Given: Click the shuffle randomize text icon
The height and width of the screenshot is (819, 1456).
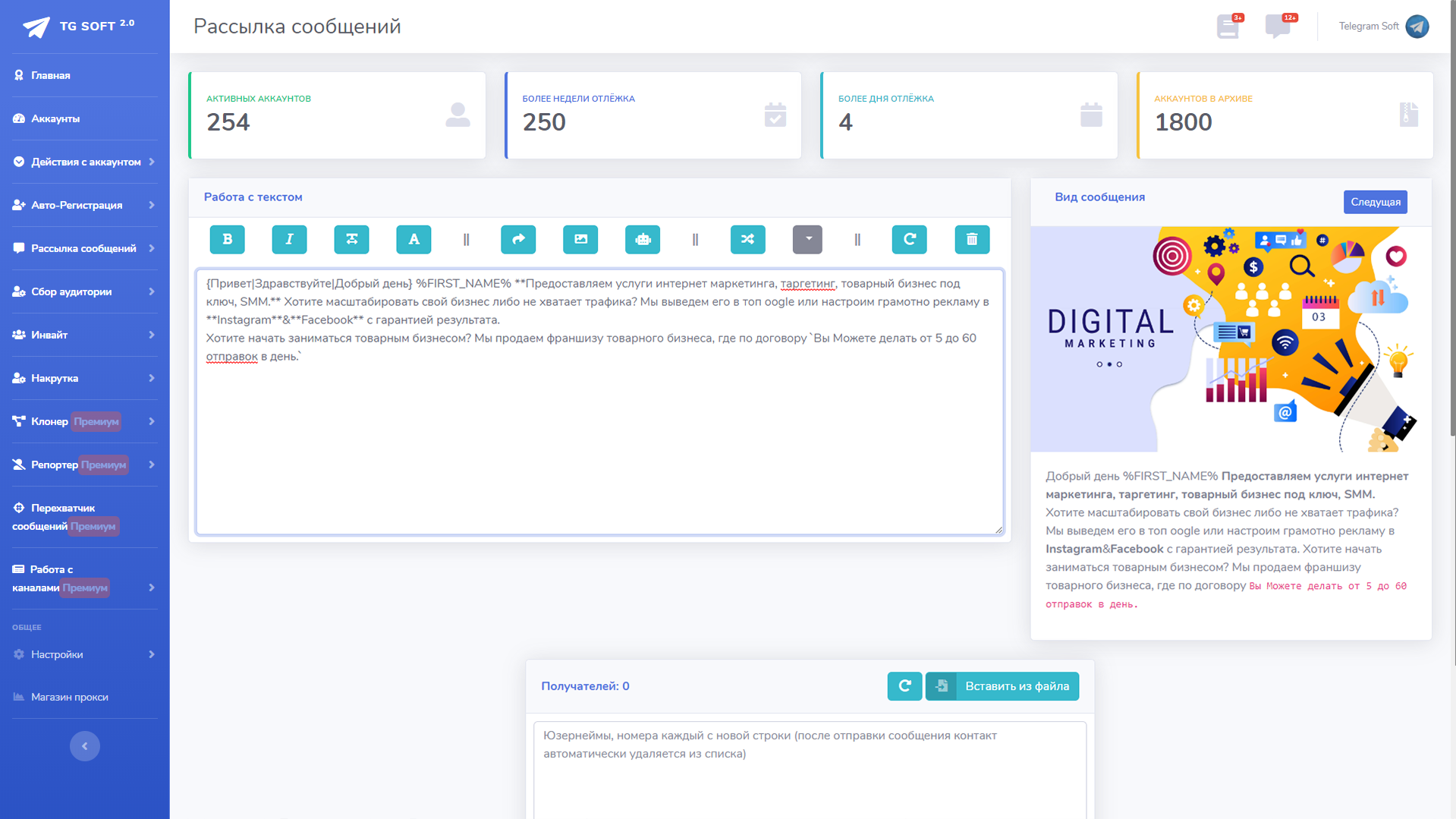Looking at the screenshot, I should point(747,239).
